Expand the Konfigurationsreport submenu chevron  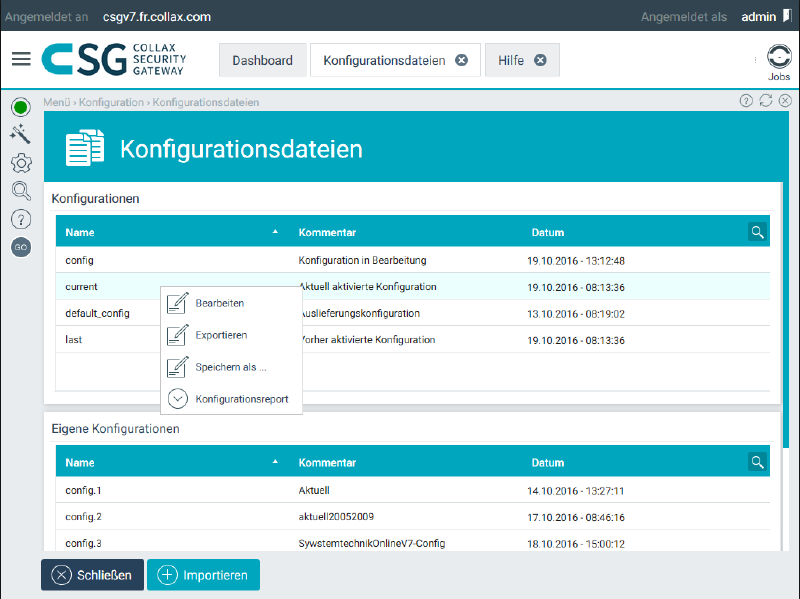pyautogui.click(x=176, y=398)
